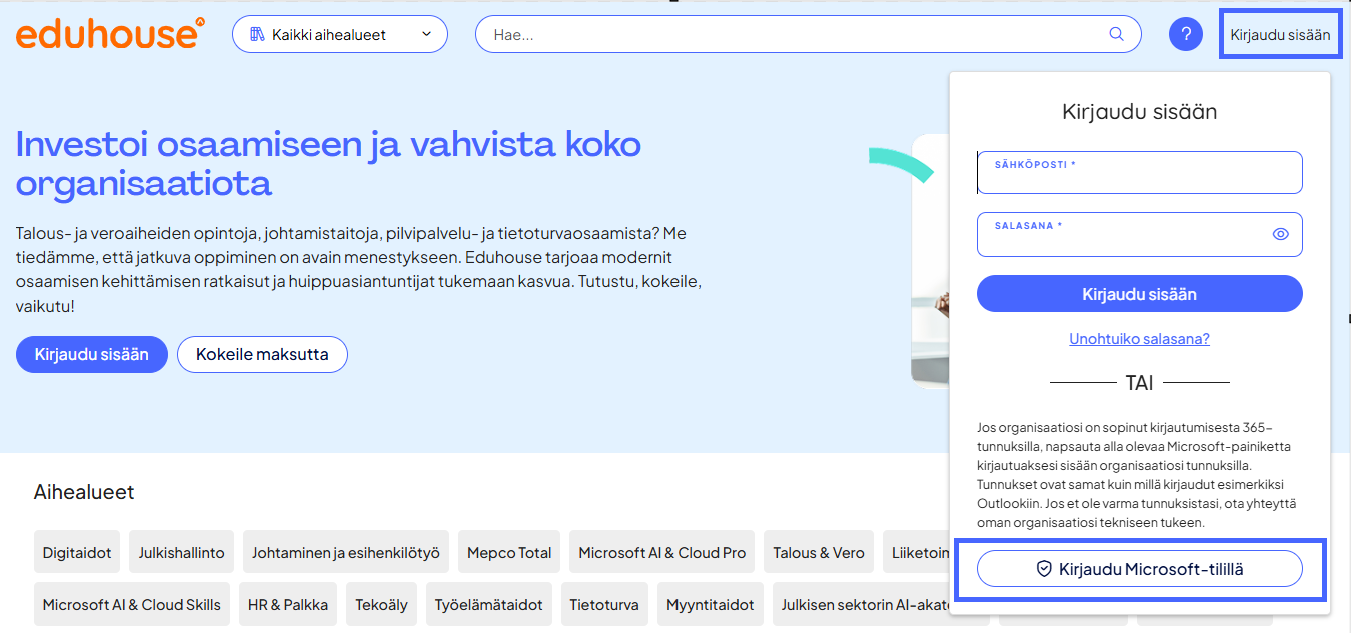Submit the Kirjaudu sisään button in login panel
The width and height of the screenshot is (1351, 633).
click(1140, 294)
